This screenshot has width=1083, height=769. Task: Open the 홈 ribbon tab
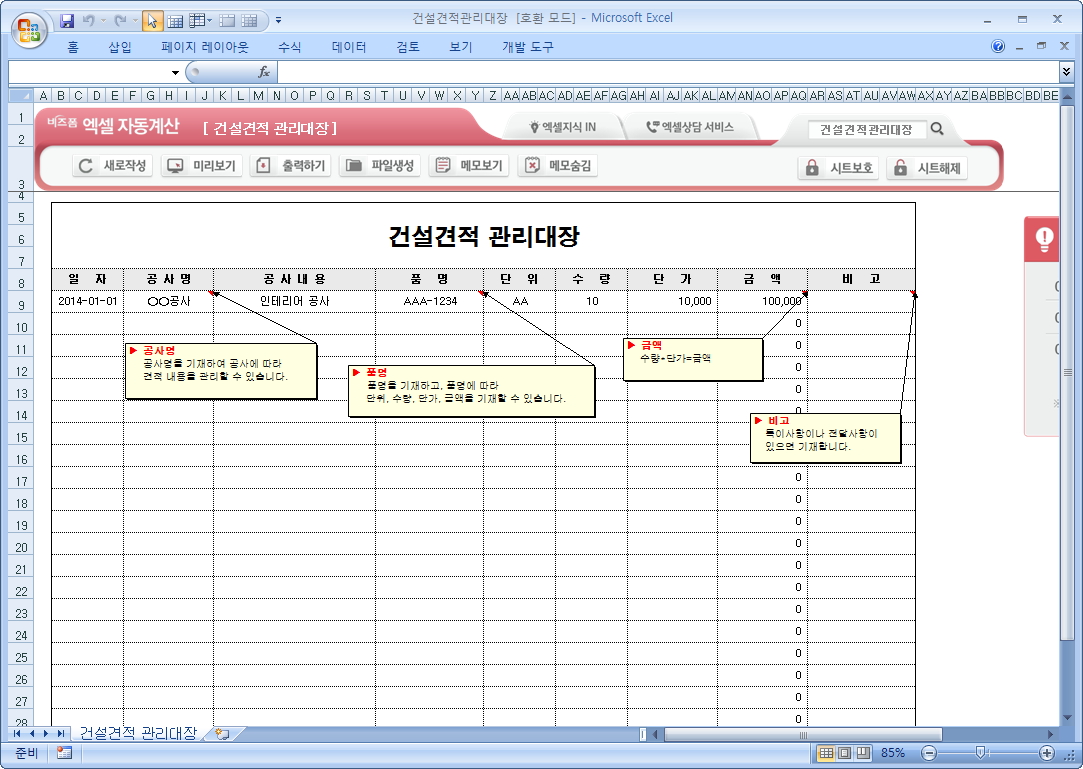click(73, 47)
